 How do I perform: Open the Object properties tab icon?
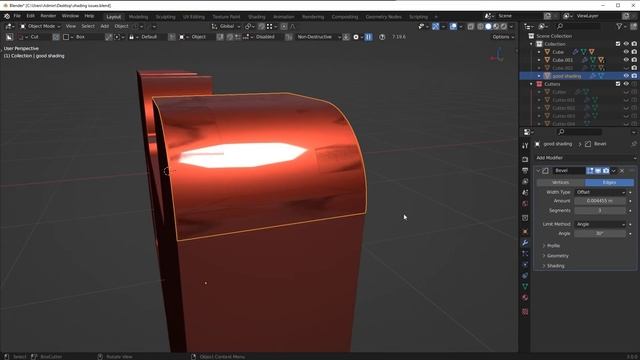pyautogui.click(x=525, y=232)
